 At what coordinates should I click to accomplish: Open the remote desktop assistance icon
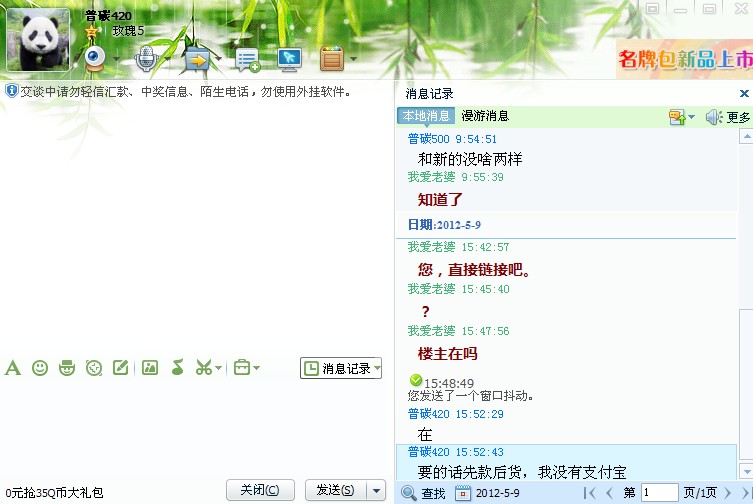(x=290, y=59)
